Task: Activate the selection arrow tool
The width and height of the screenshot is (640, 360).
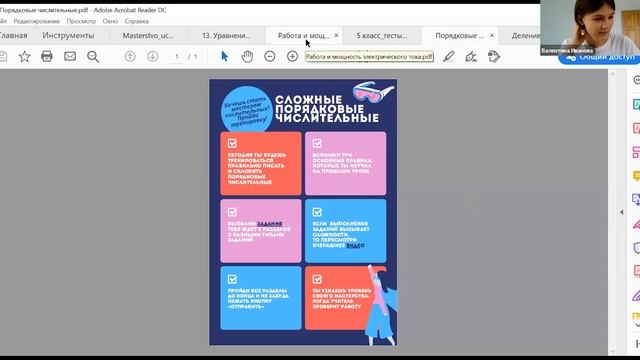Action: point(224,56)
